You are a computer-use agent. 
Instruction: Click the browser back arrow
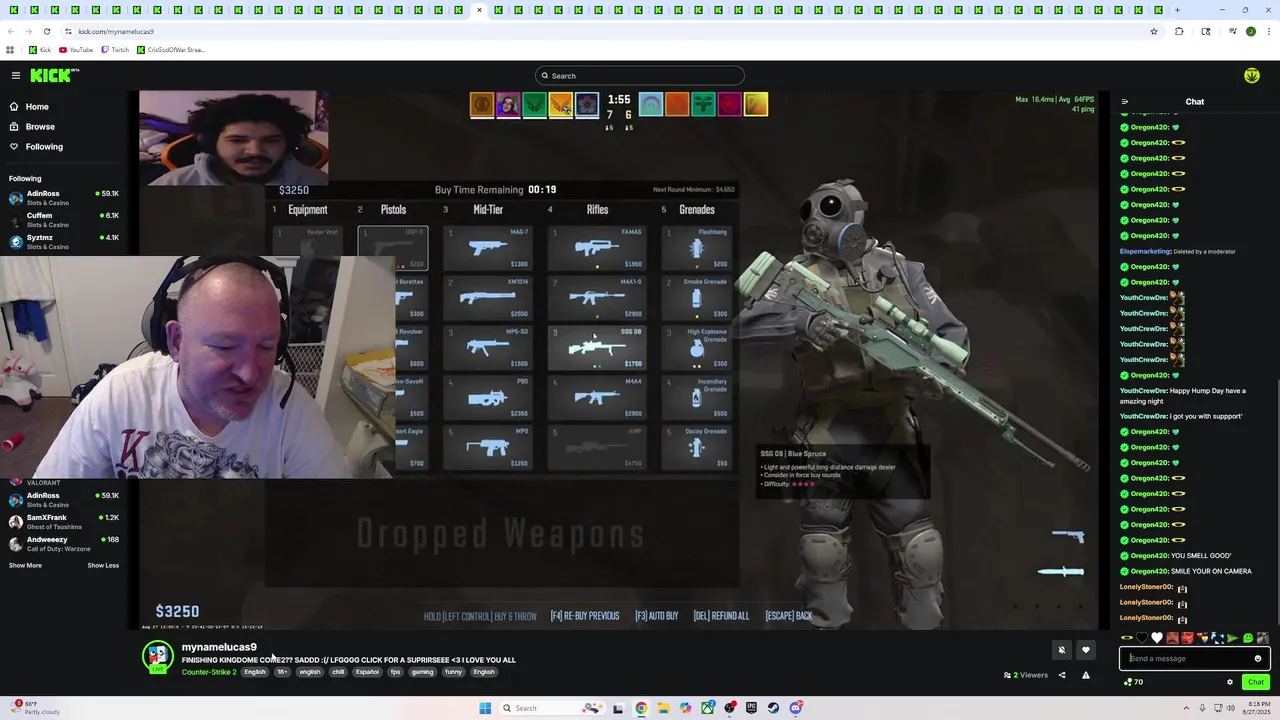coord(11,31)
